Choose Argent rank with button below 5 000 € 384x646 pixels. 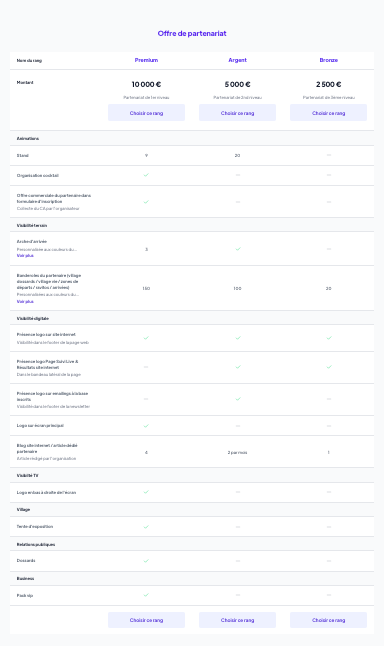(237, 113)
